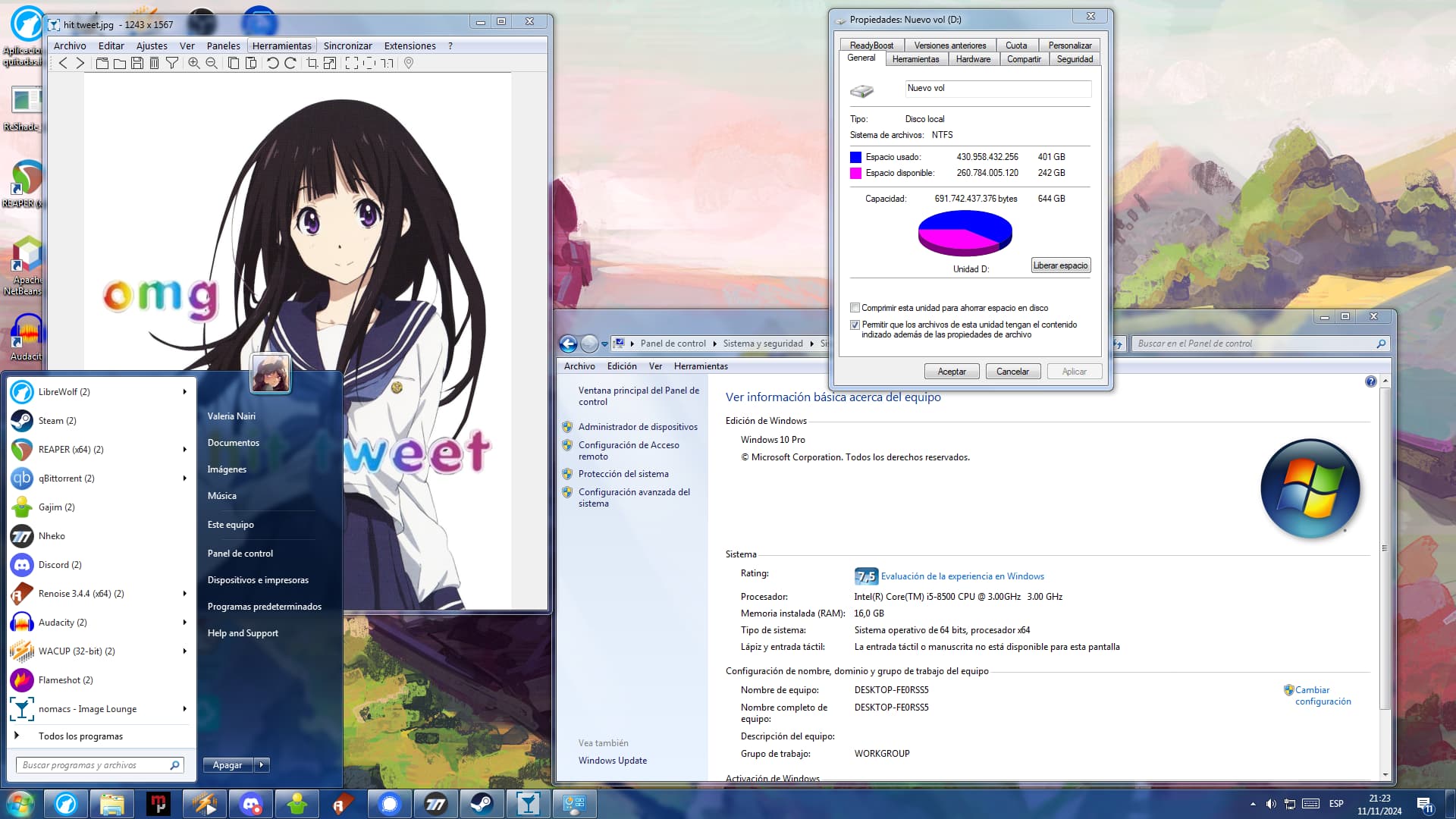Click the copy icon in nomacs toolbar

(x=234, y=63)
